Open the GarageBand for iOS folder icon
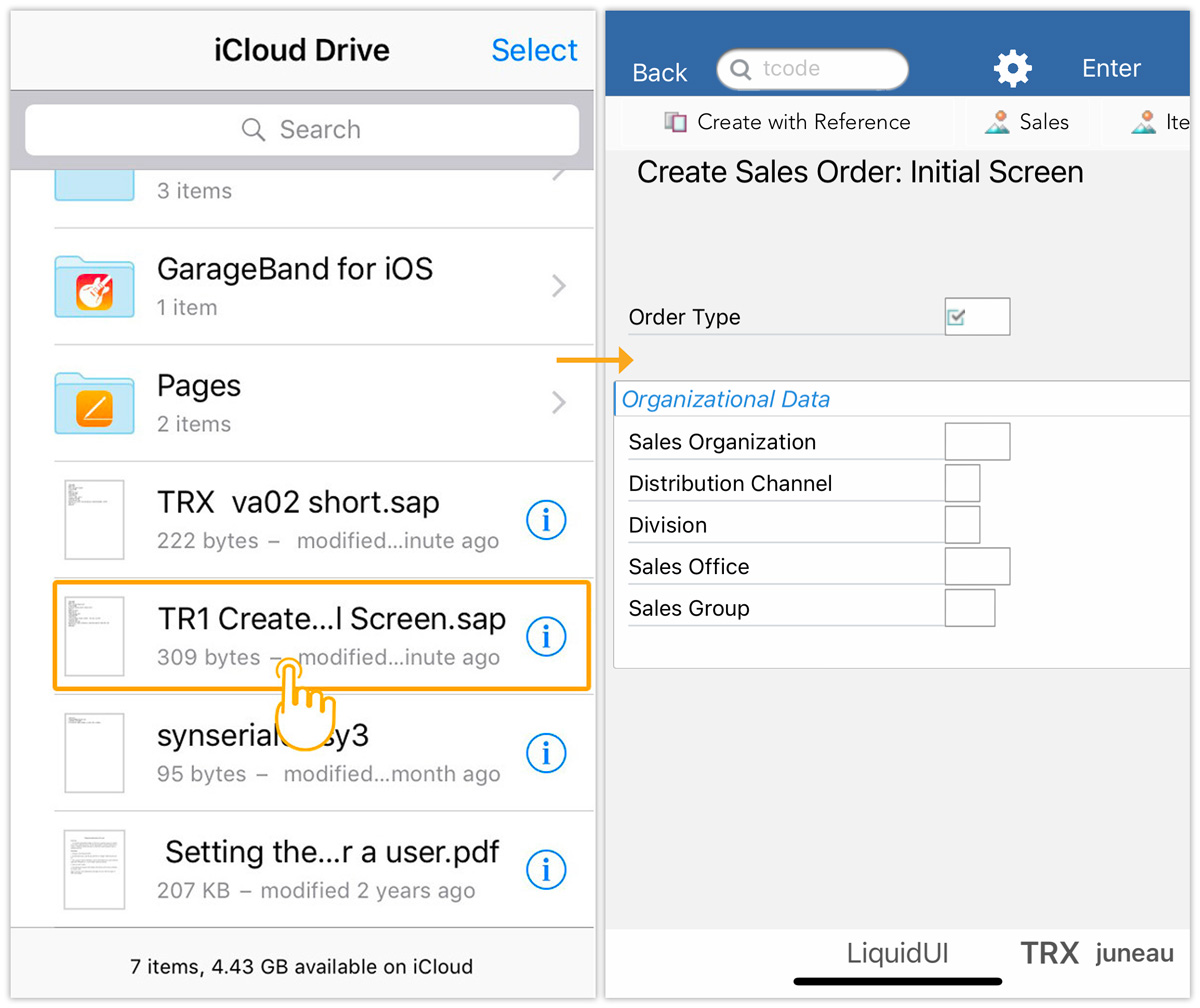1200x1008 pixels. click(94, 287)
